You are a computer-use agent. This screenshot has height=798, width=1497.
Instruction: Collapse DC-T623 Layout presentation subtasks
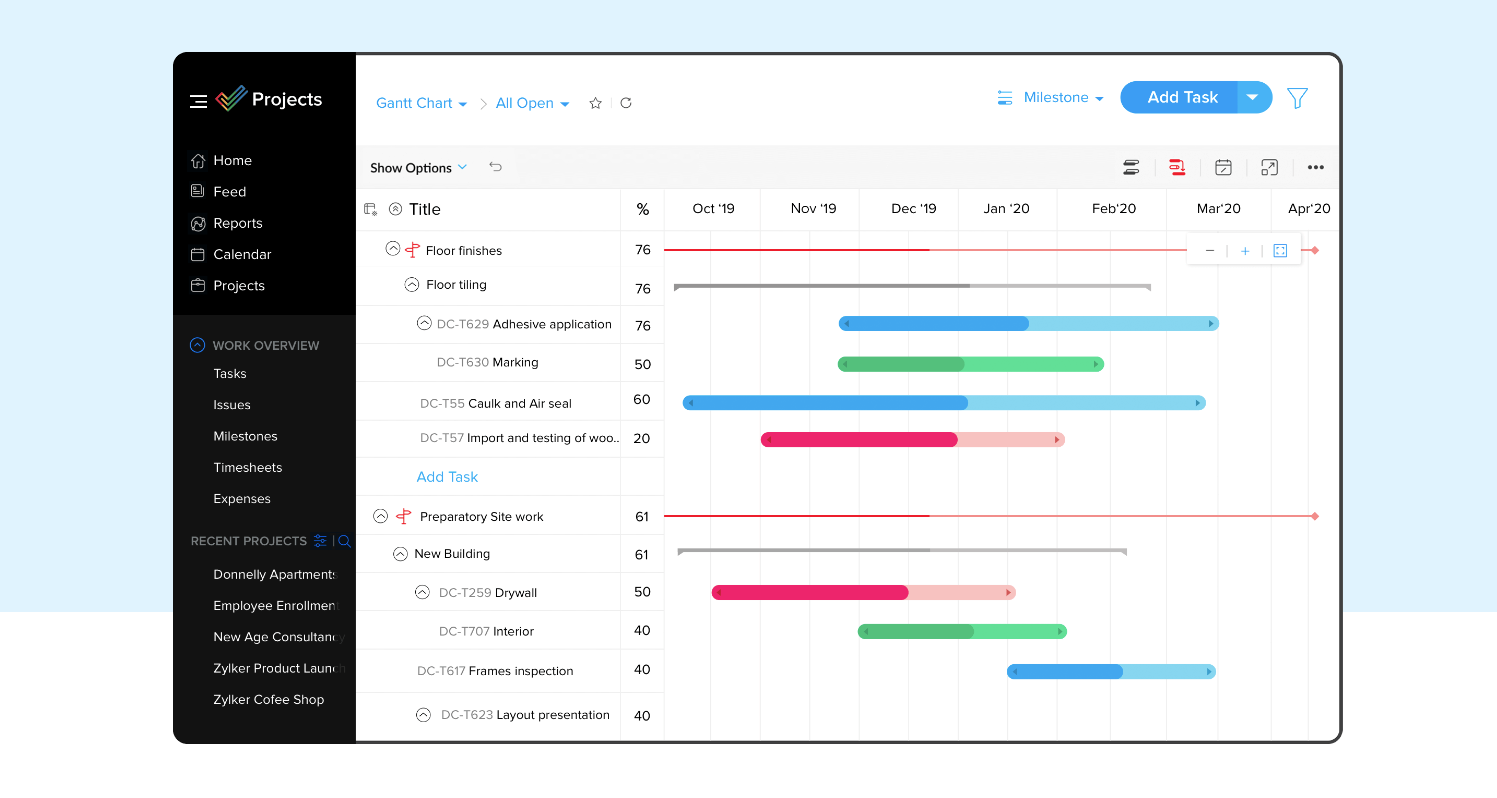(x=423, y=714)
